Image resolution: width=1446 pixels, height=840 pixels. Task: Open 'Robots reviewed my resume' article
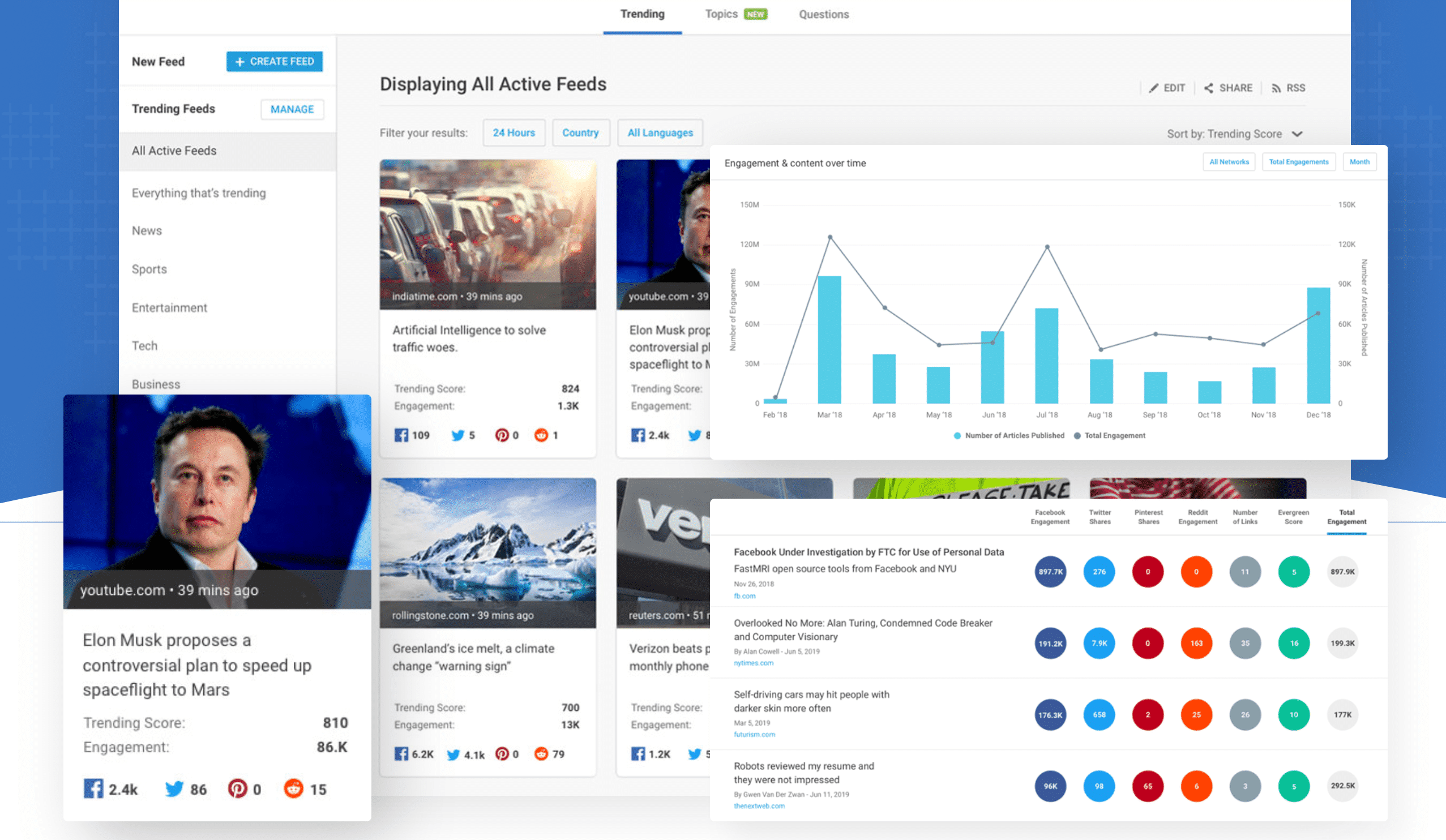coord(803,773)
